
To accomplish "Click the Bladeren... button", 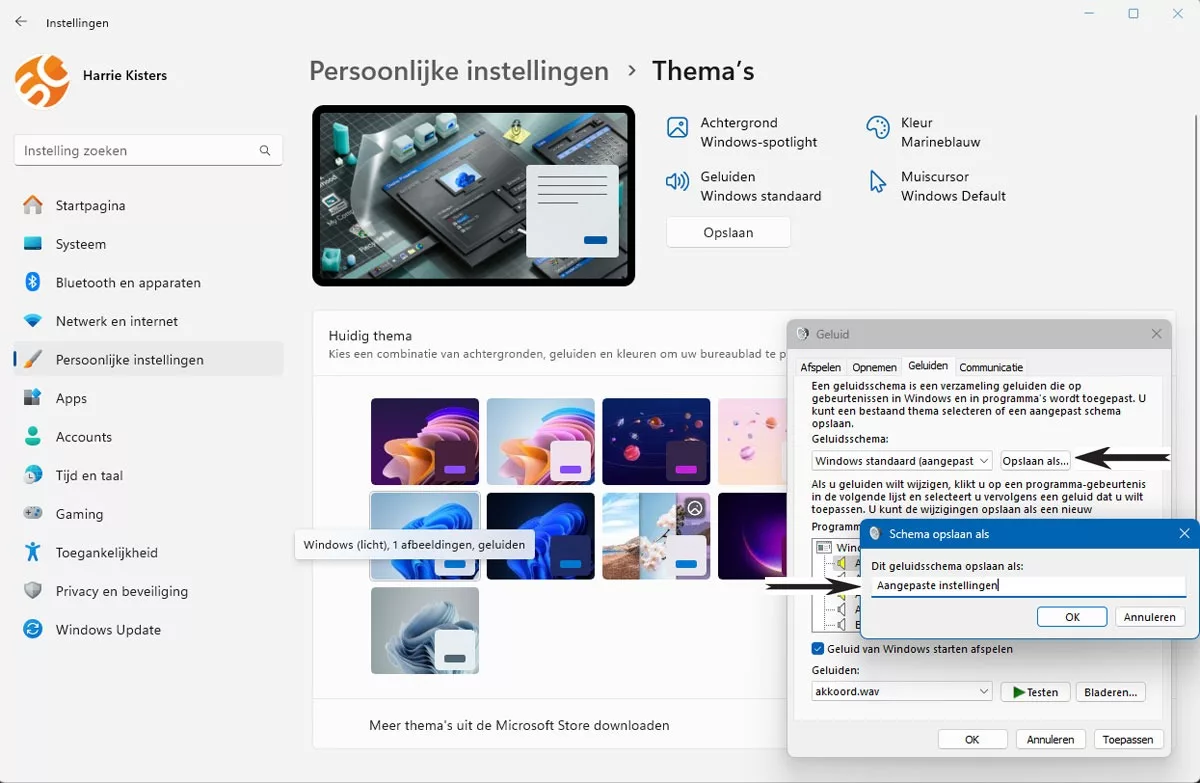I will pyautogui.click(x=1110, y=692).
